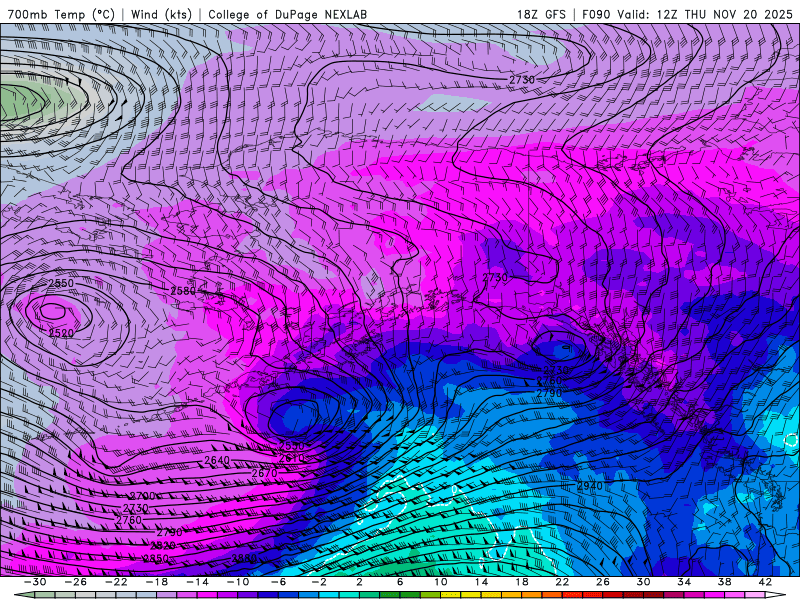
Task: Click the 22 value on the color scale
Action: click(562, 582)
